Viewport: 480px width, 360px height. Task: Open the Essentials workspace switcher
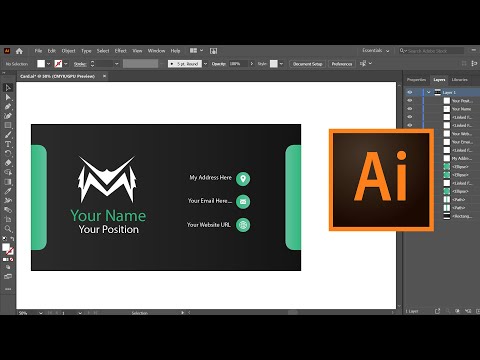376,51
